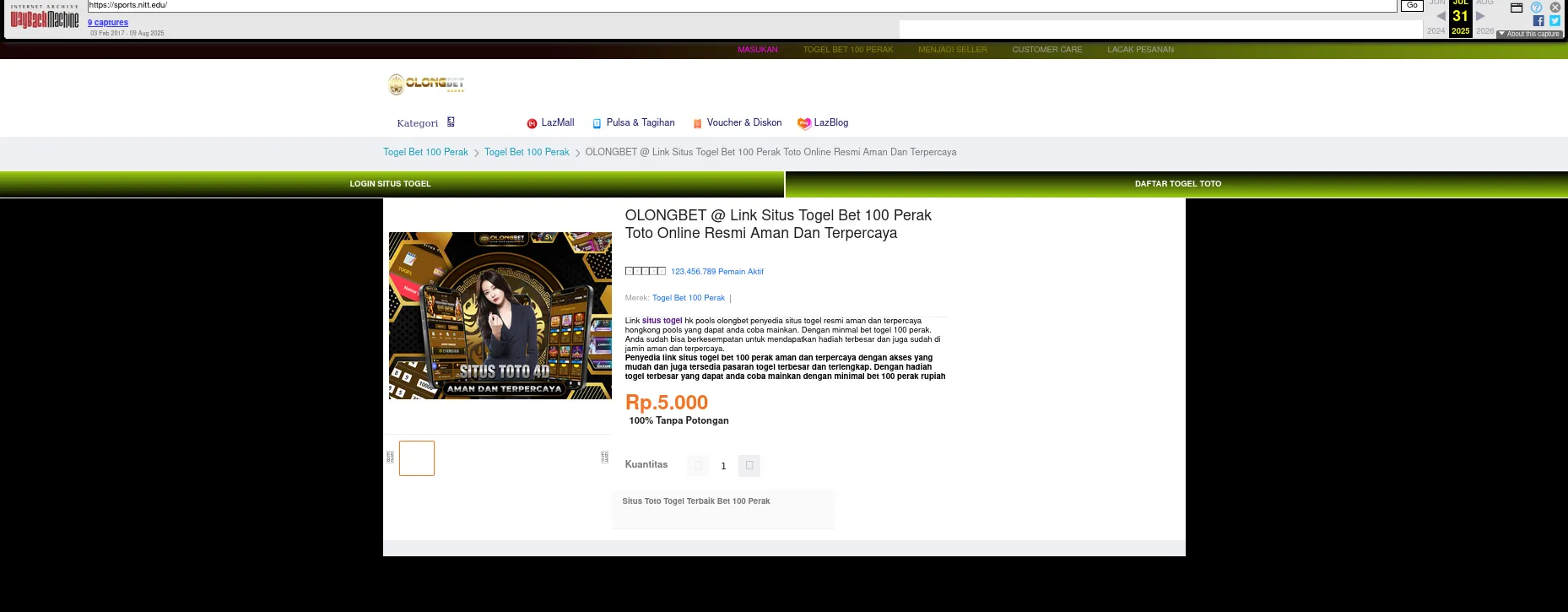Click the capture sparkline graph
This screenshot has height=612, width=1568.
1161,30
